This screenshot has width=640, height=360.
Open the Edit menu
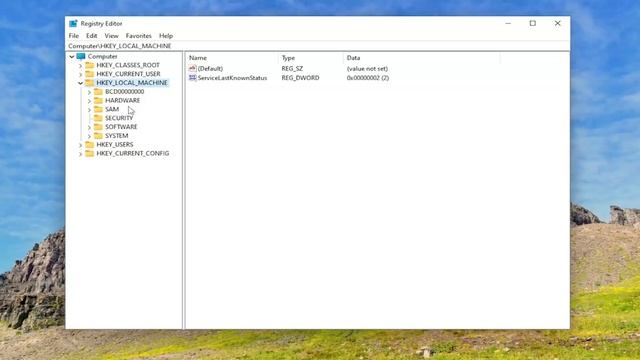pos(91,36)
